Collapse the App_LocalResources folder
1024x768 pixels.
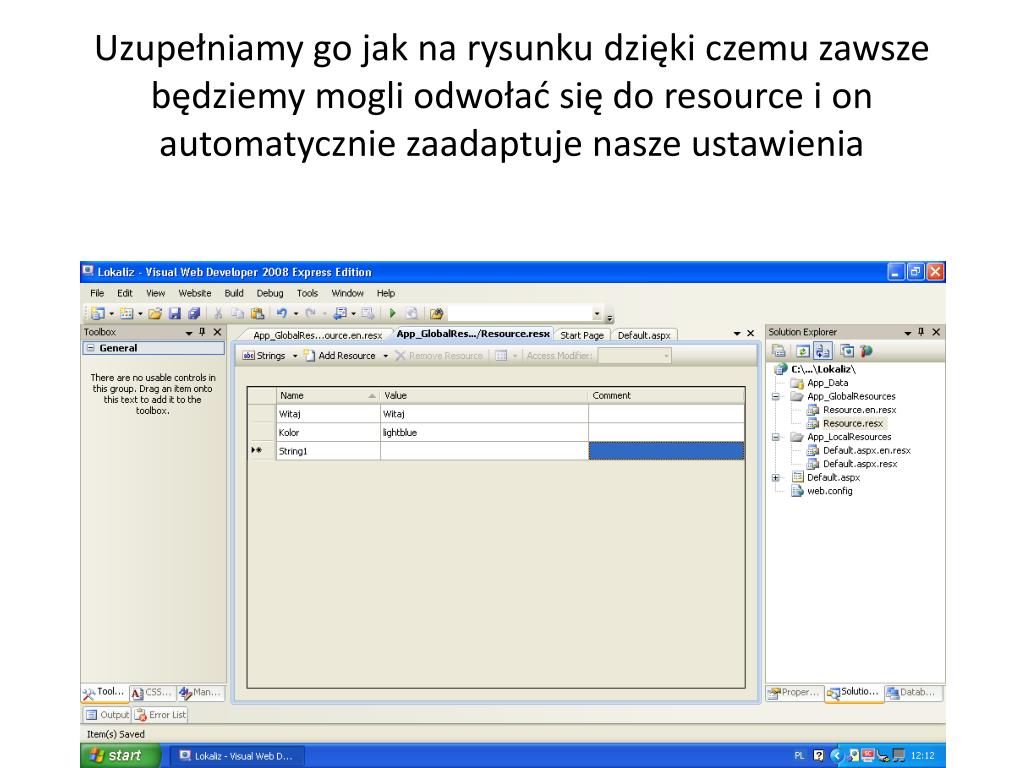(776, 437)
